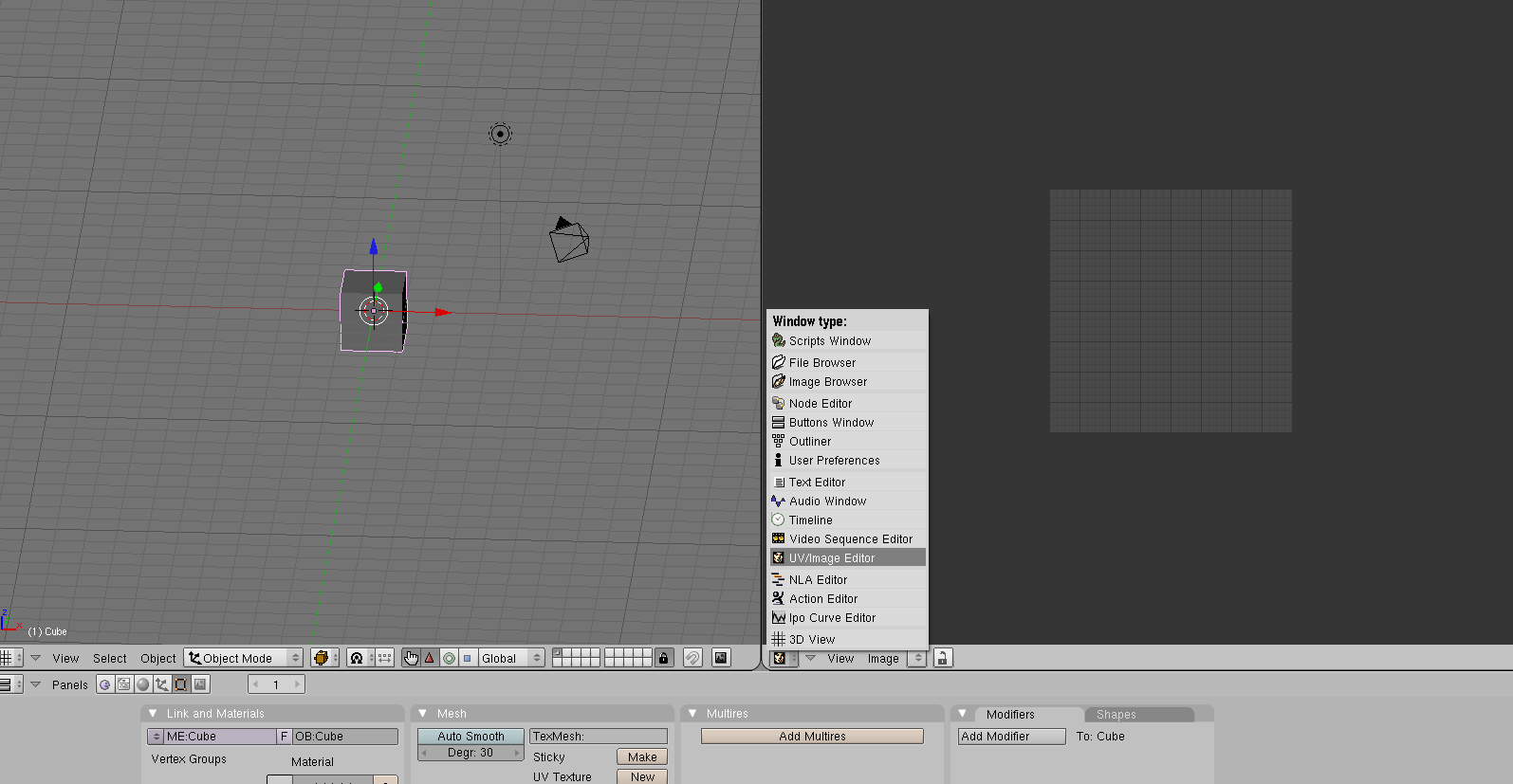Click the Degr: 30 angle slider
The width and height of the screenshot is (1513, 784).
(471, 753)
